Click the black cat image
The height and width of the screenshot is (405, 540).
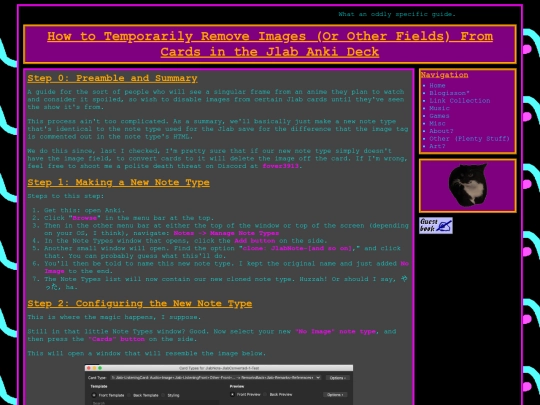pyautogui.click(x=468, y=185)
